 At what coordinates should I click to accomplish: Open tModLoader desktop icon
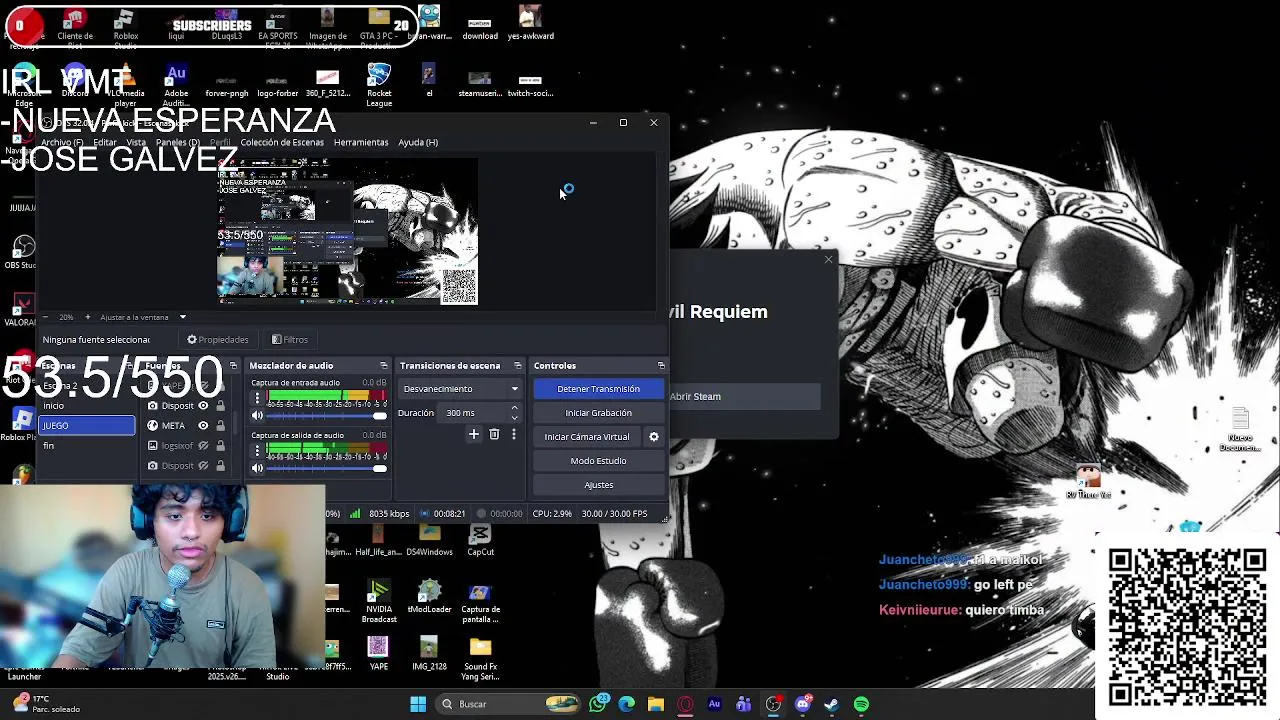click(429, 597)
